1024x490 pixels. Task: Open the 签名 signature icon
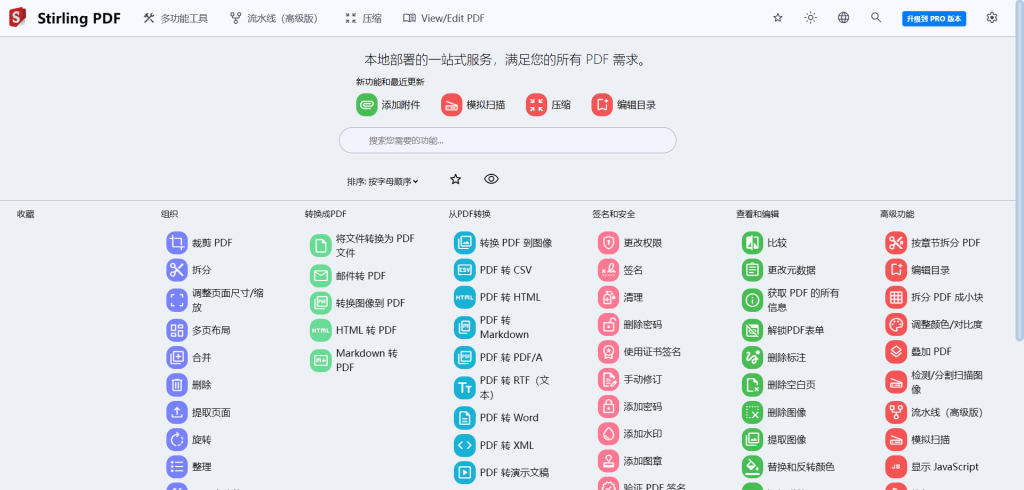click(x=609, y=270)
